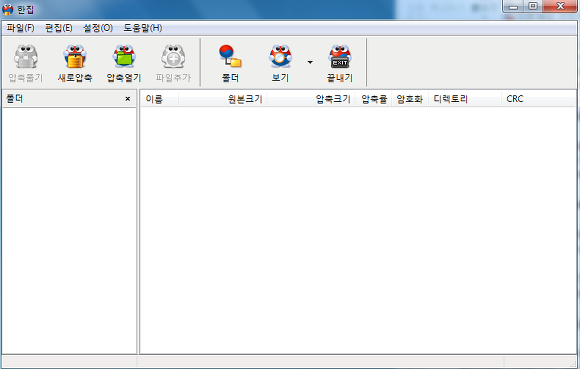Sort by 압축률 column header
The image size is (580, 369).
(374, 99)
